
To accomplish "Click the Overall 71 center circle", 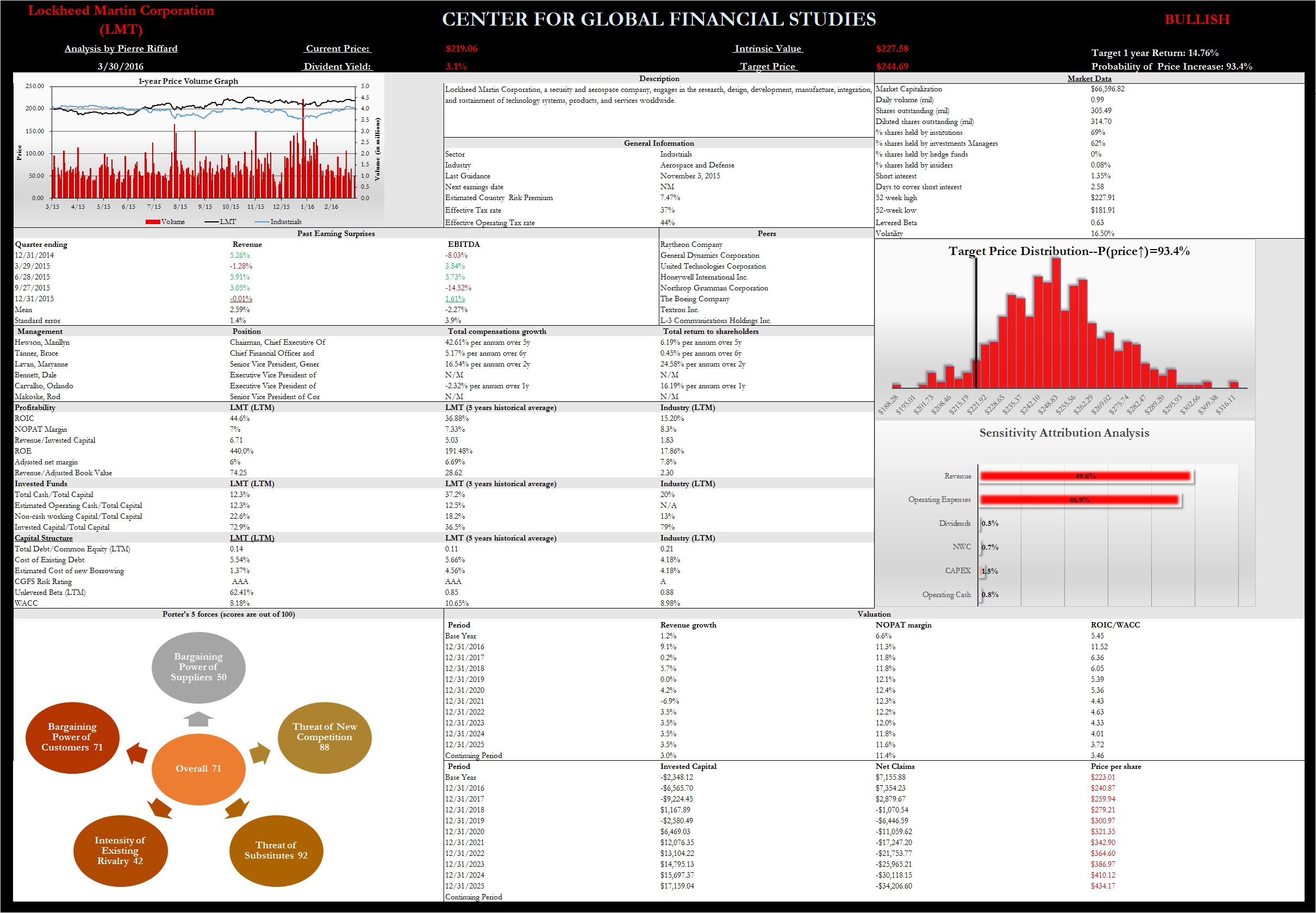I will [198, 768].
